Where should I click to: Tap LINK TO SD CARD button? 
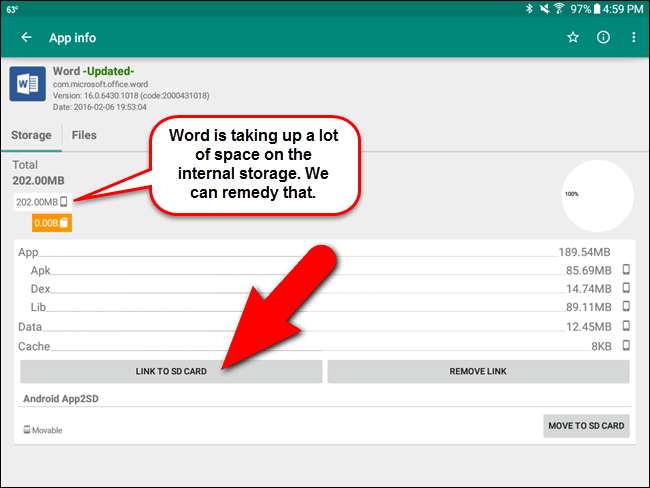[171, 371]
